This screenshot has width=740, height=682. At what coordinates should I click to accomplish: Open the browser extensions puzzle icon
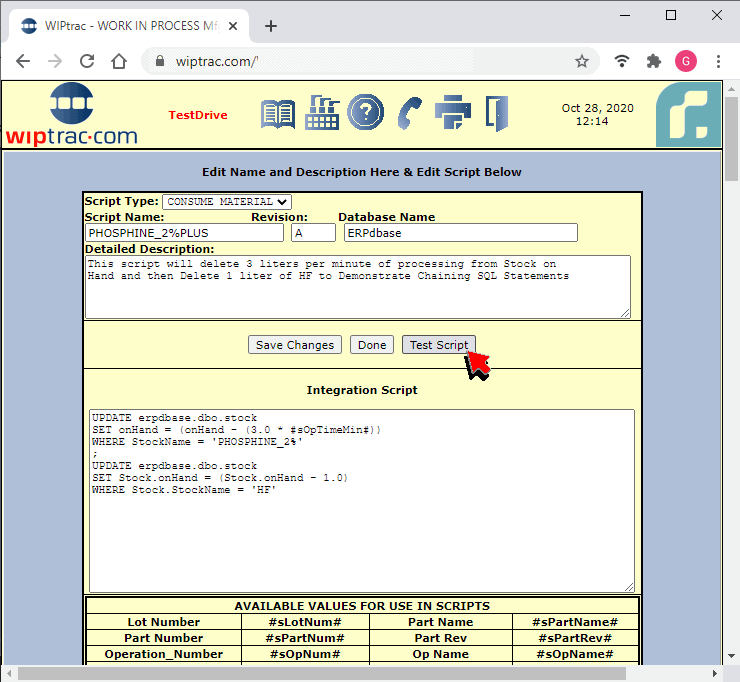point(654,61)
